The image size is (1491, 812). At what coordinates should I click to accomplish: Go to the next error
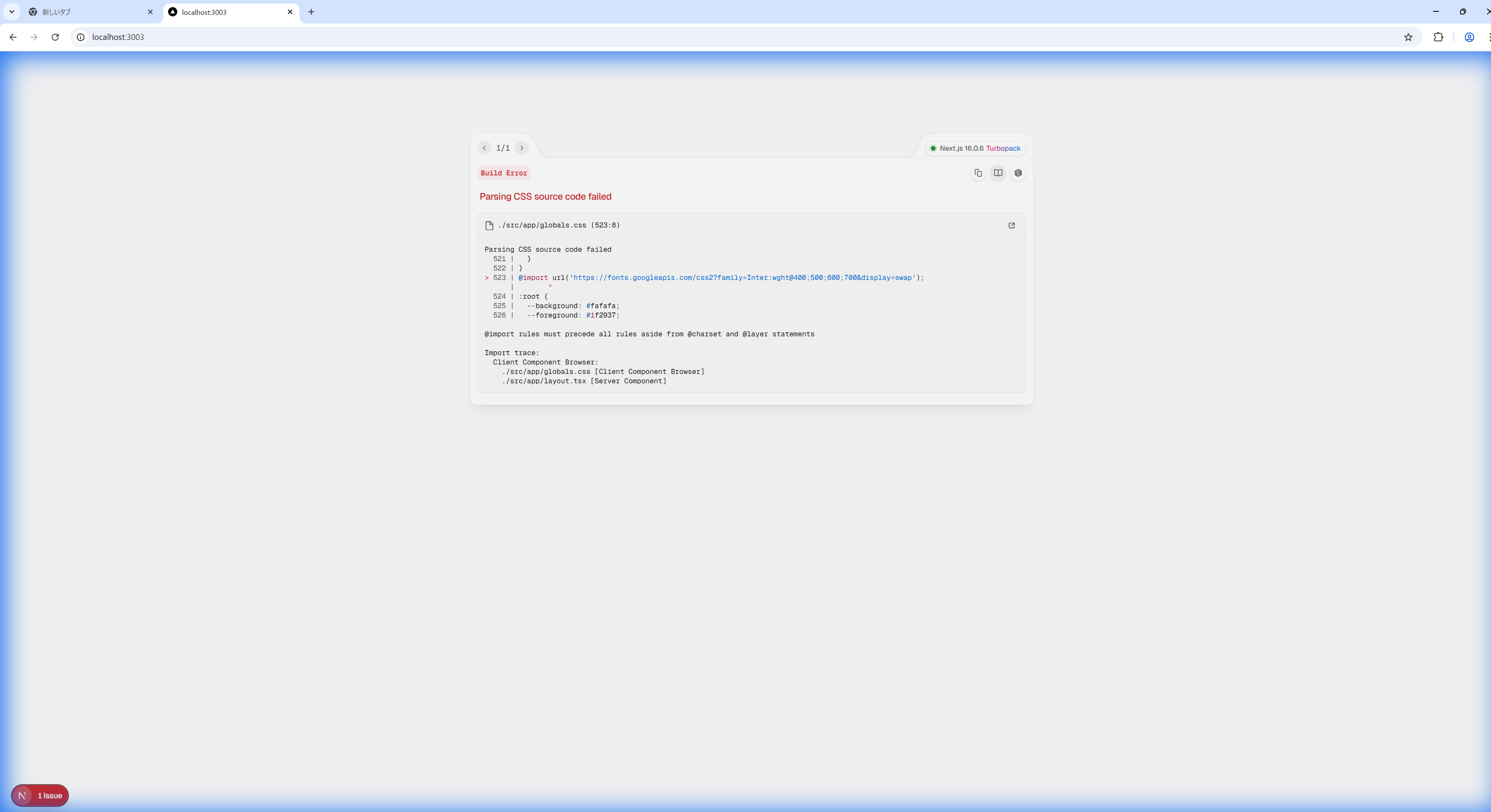[522, 148]
